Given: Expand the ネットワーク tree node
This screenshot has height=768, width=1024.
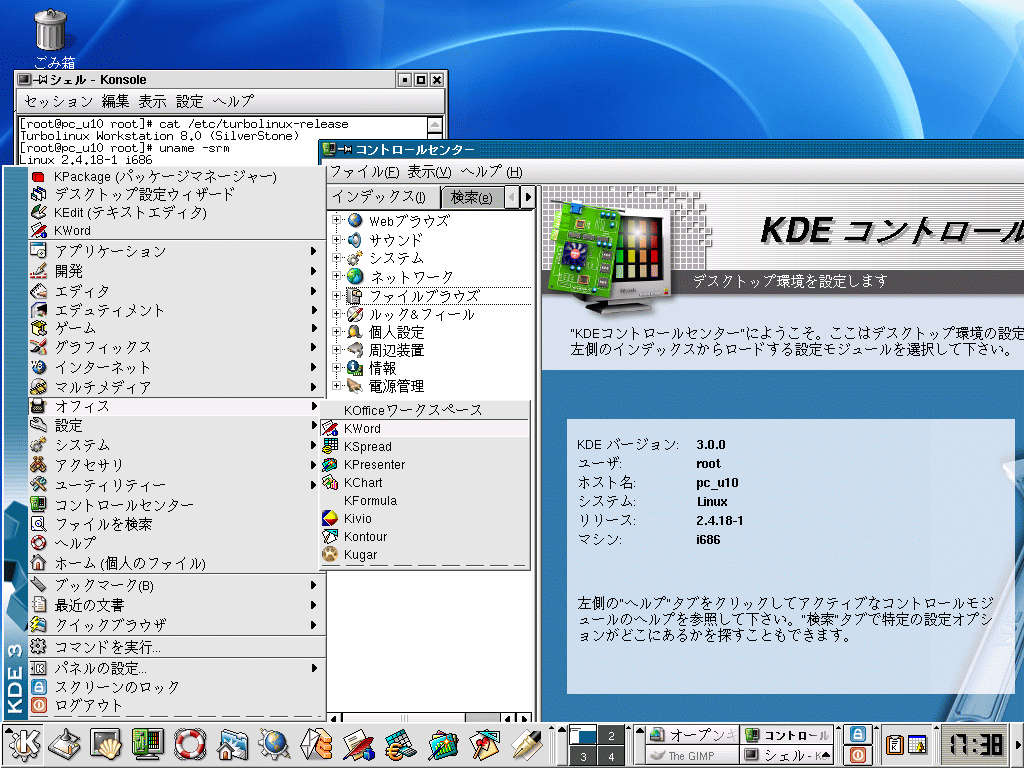Looking at the screenshot, I should [x=336, y=276].
